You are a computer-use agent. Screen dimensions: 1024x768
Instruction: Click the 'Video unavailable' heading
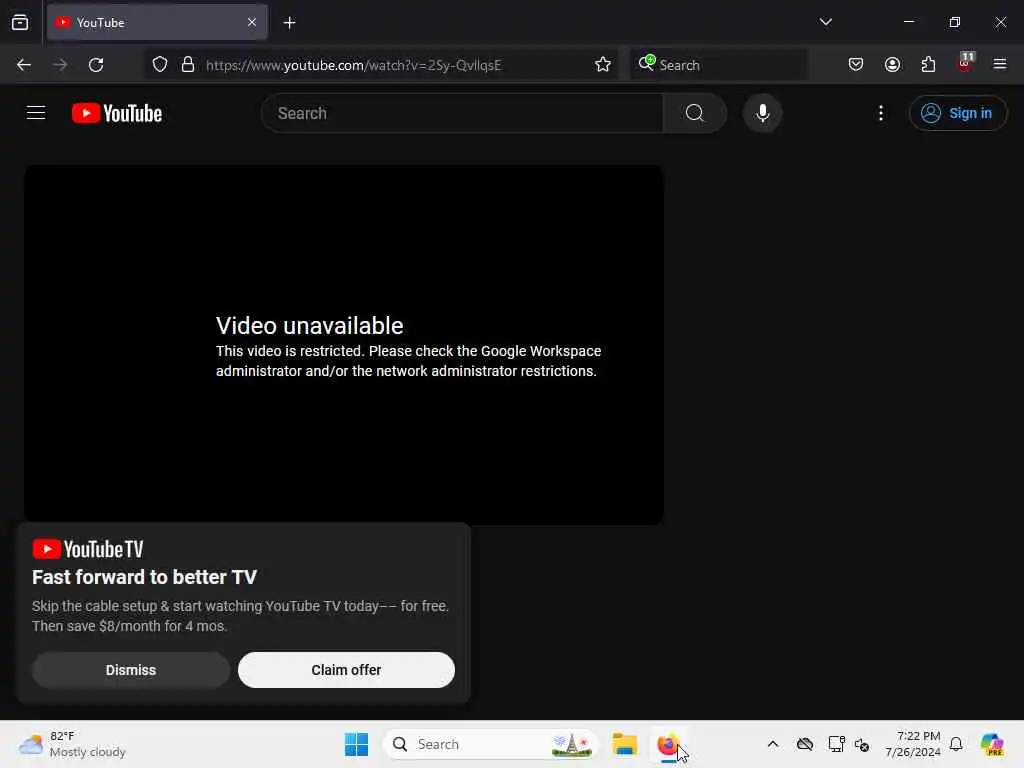[310, 325]
